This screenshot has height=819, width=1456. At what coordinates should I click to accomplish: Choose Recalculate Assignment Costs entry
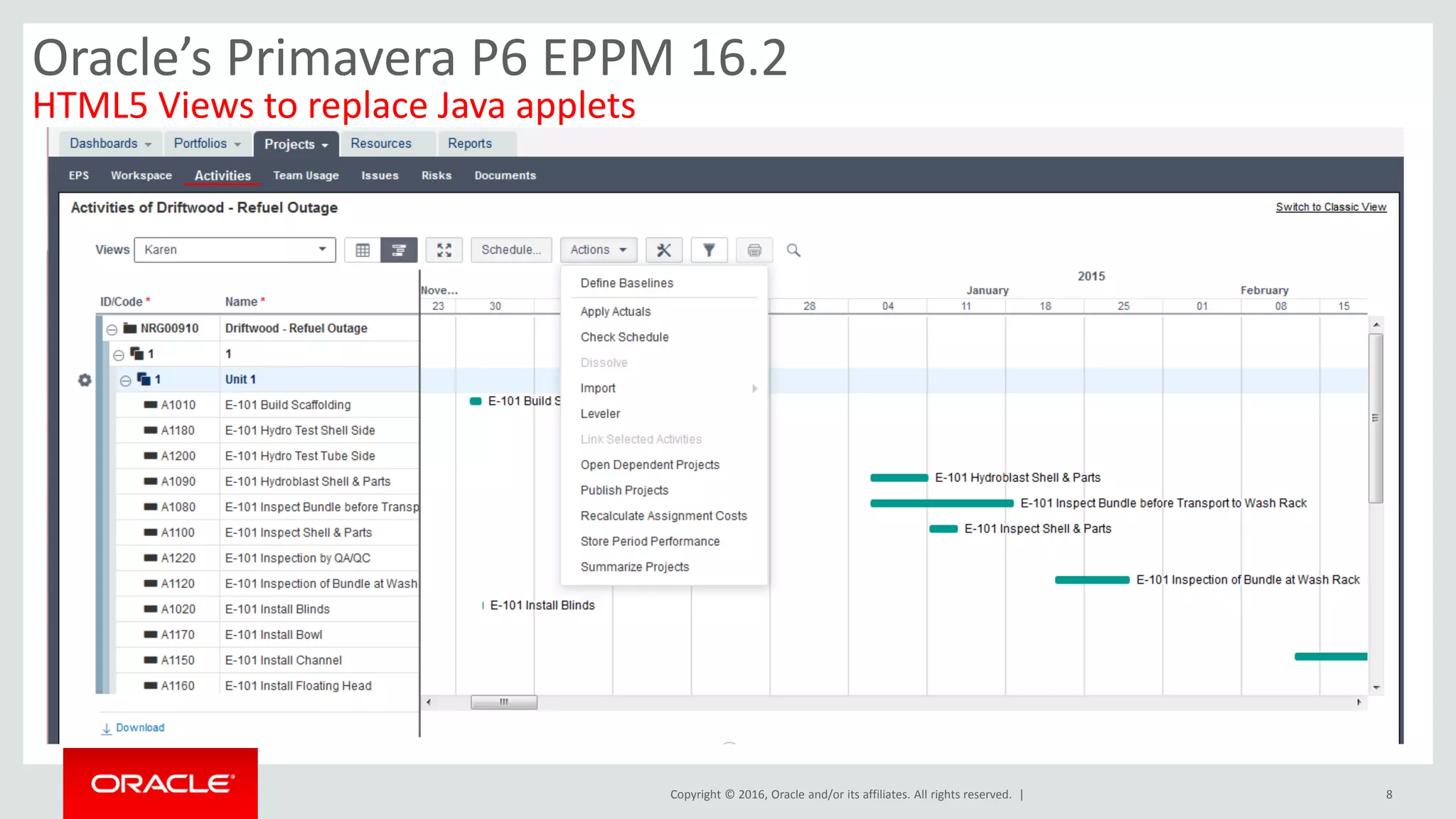663,516
